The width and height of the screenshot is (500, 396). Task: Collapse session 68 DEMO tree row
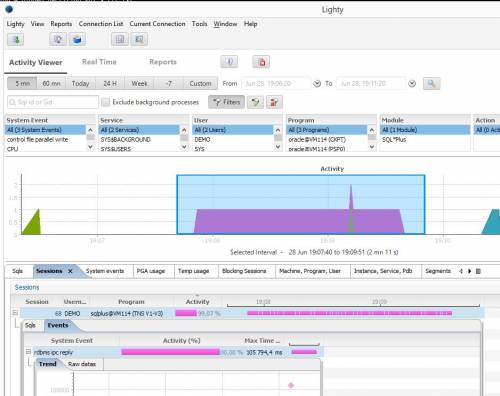(x=15, y=313)
